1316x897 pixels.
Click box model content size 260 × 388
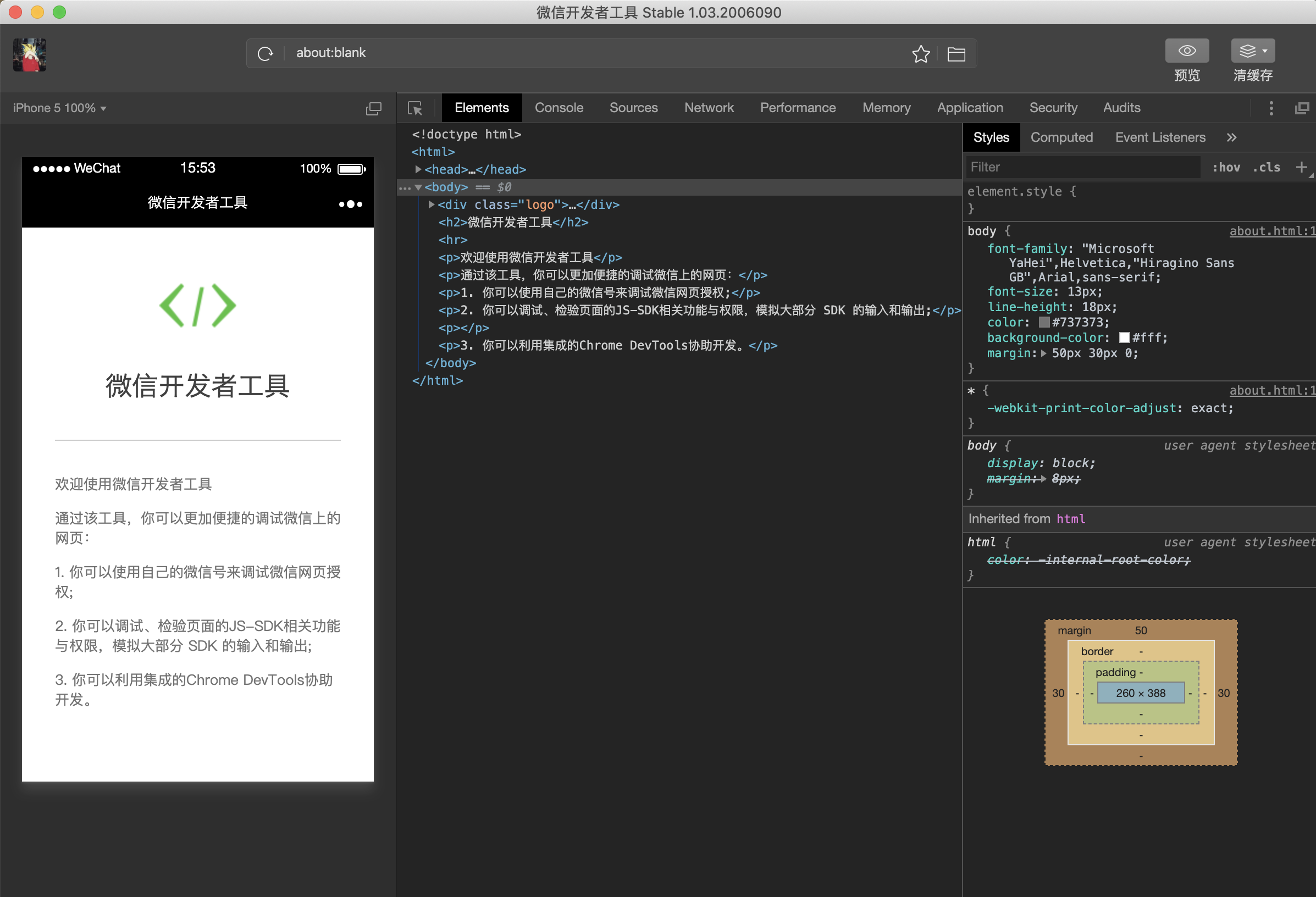coord(1141,693)
